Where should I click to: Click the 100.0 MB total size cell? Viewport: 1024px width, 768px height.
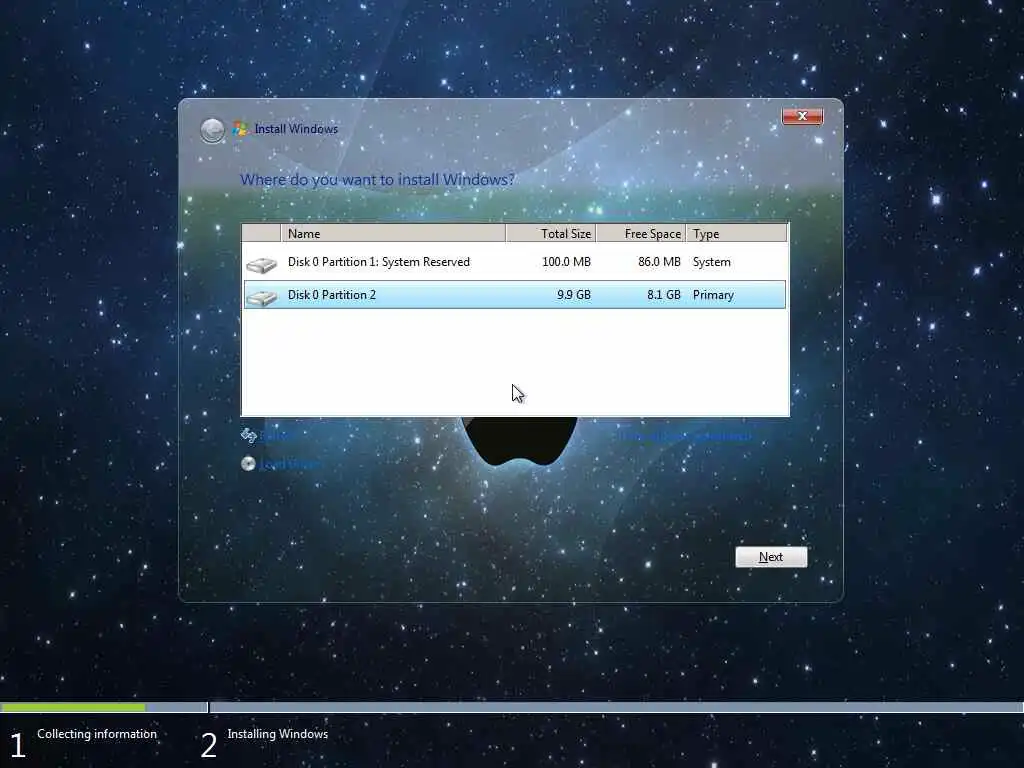[x=566, y=262]
